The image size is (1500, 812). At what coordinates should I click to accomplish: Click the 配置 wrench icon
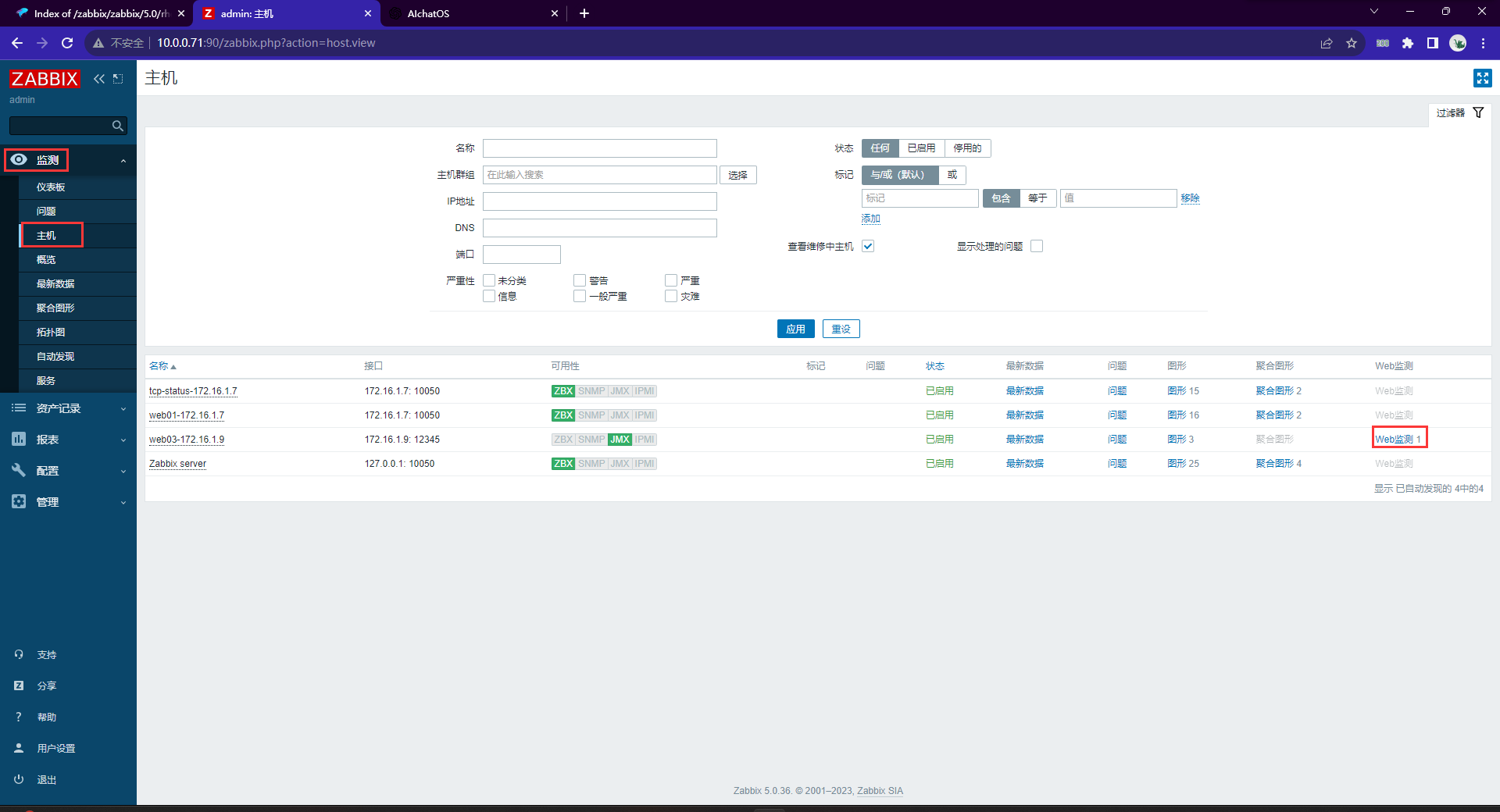[x=19, y=471]
